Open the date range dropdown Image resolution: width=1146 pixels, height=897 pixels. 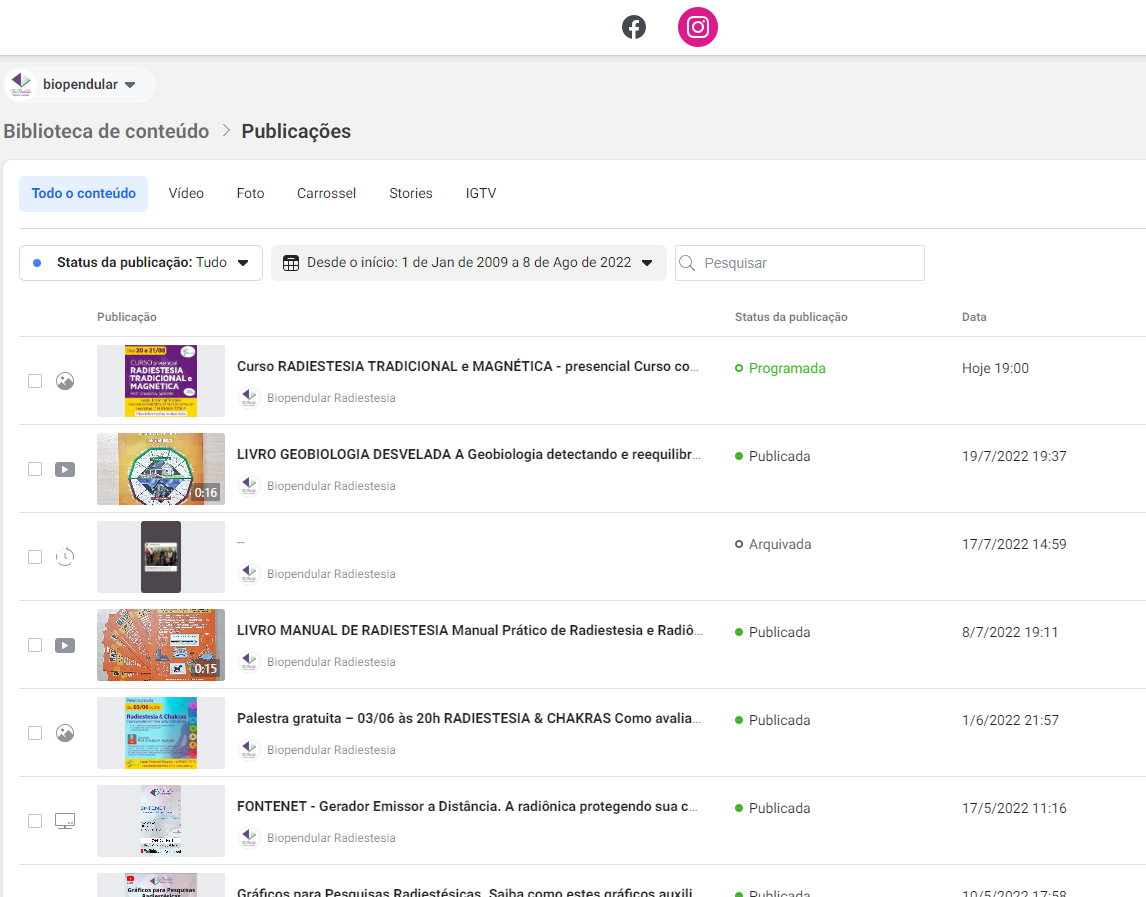(468, 263)
